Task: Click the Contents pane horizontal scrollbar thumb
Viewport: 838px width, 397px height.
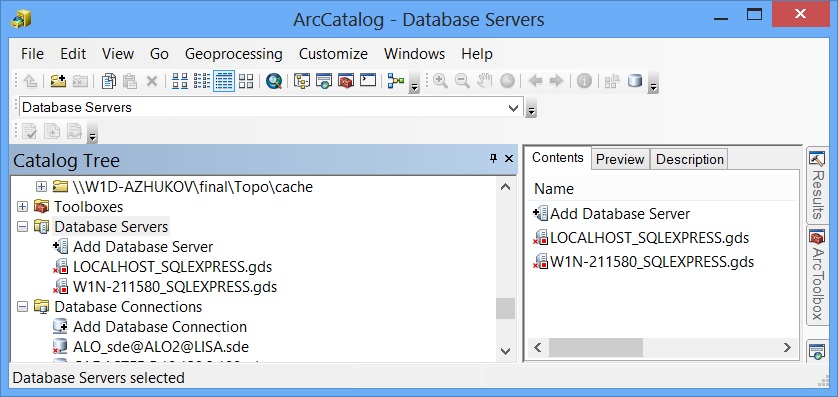Action: point(596,347)
